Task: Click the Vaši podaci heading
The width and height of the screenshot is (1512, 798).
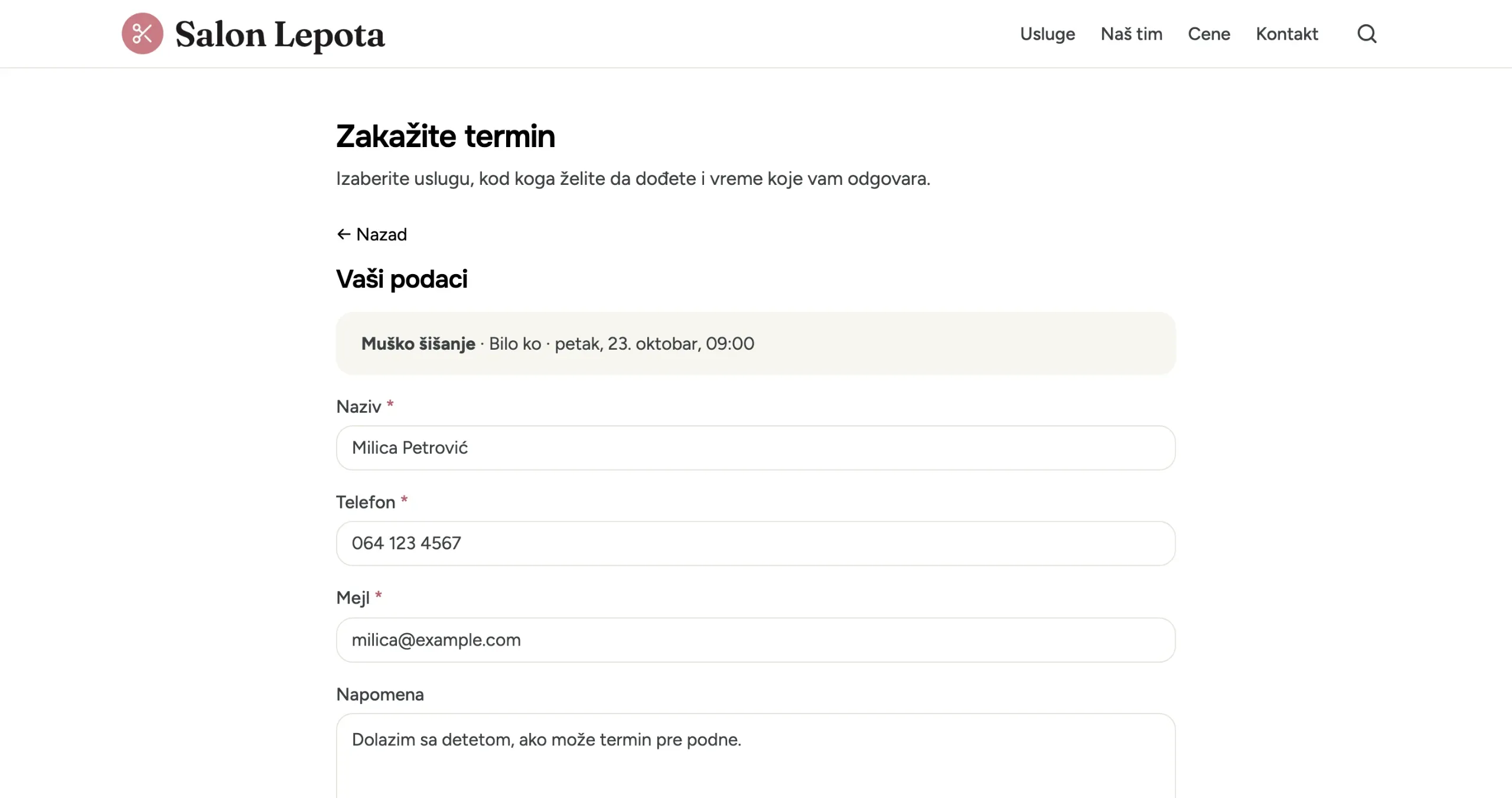Action: pyautogui.click(x=402, y=279)
